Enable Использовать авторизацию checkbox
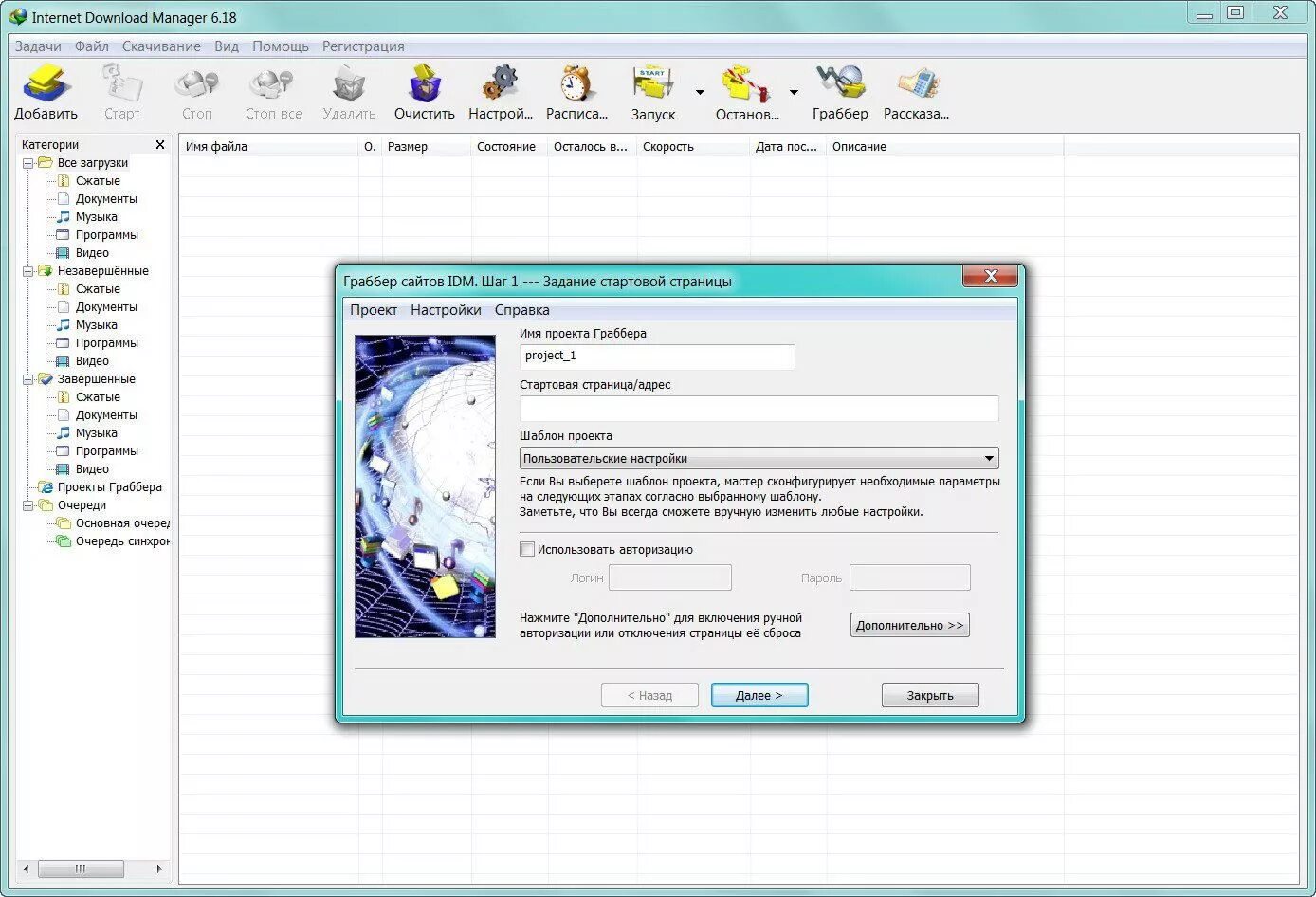 [527, 549]
